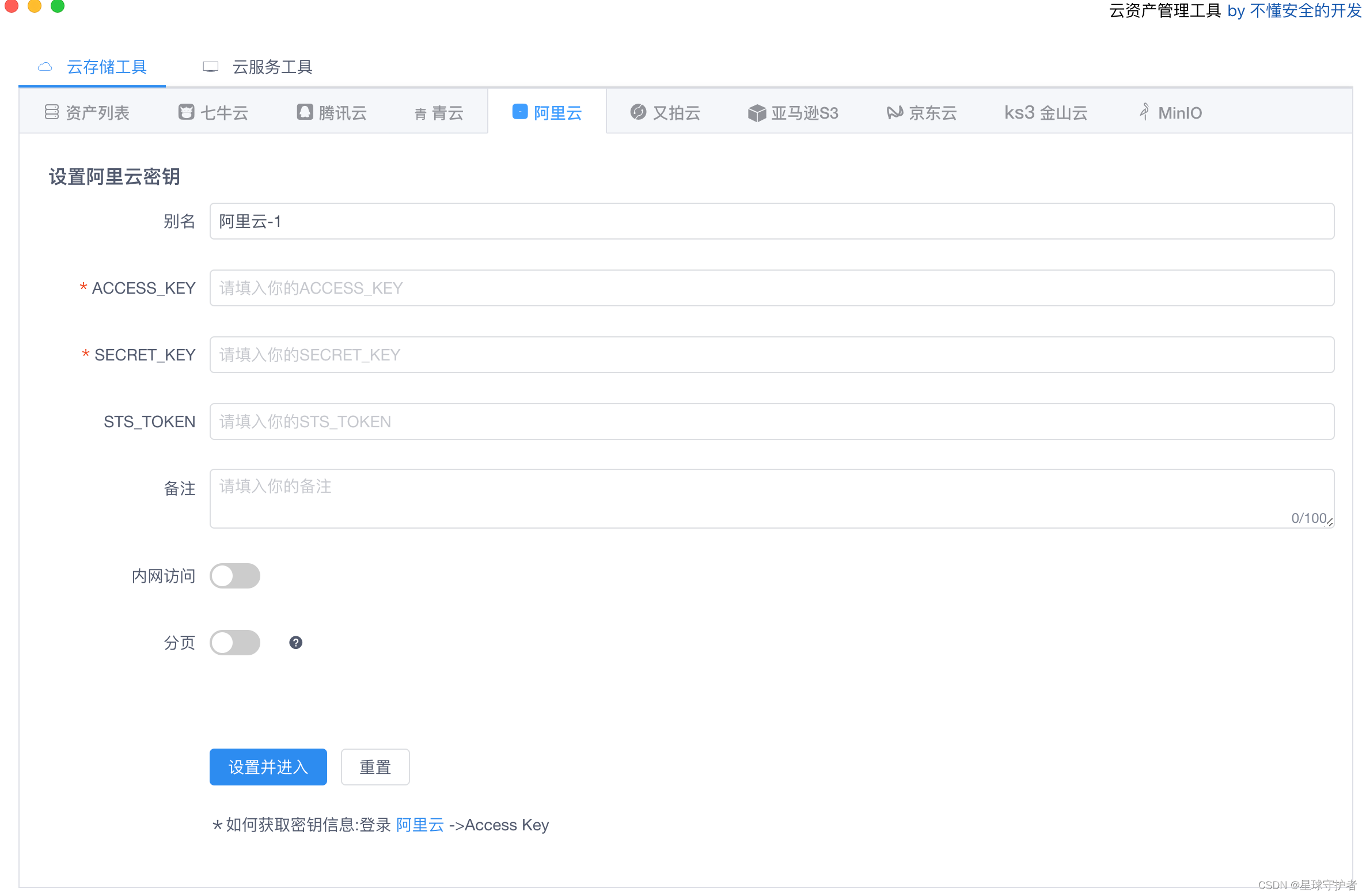Focus the SECRET_KEY input field
1366x896 pixels.
[772, 355]
